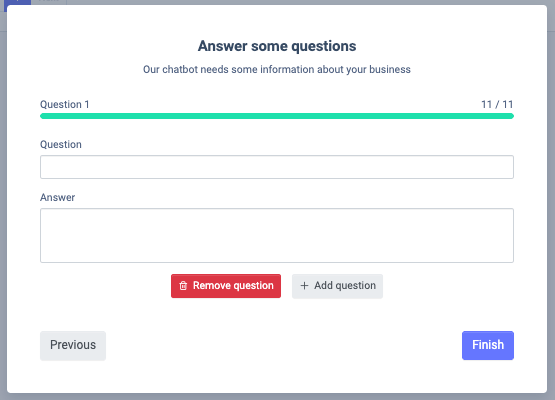The image size is (555, 400).
Task: Select the gray tab next to blue tab
Action: coord(49,2)
